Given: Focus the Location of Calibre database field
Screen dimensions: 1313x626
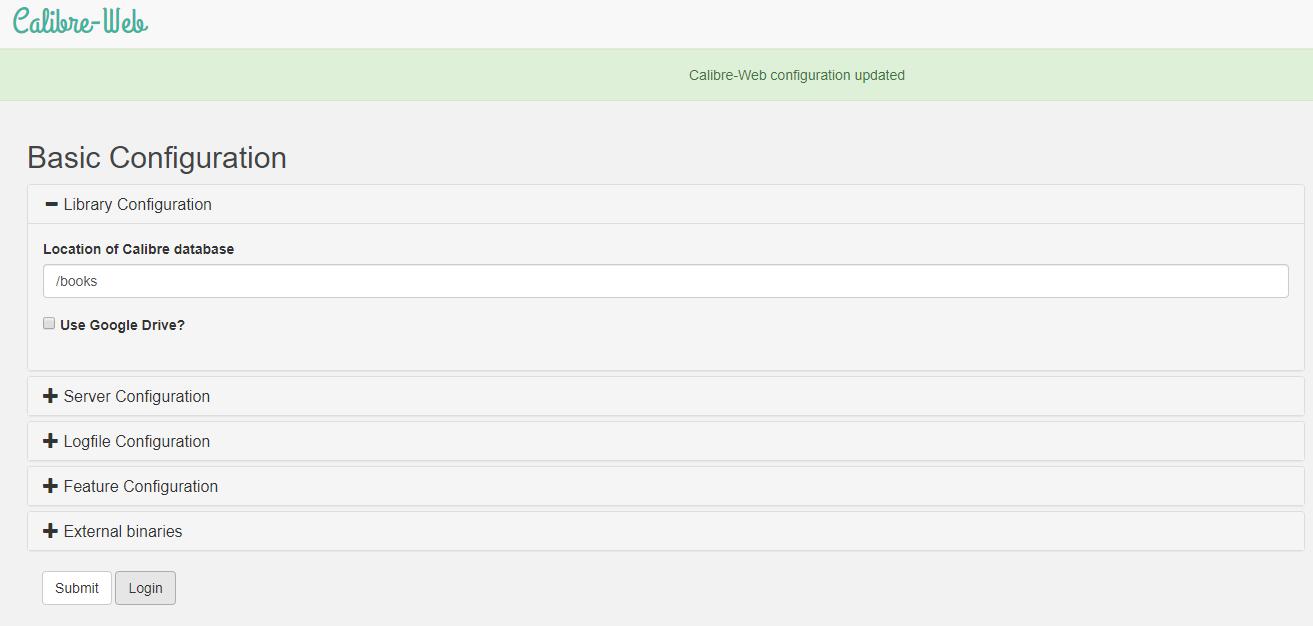Looking at the screenshot, I should (666, 281).
